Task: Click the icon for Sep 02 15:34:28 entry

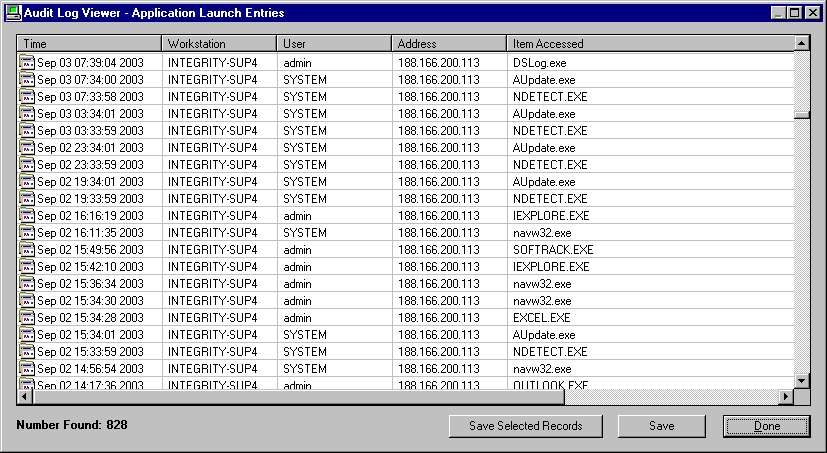Action: pos(27,317)
